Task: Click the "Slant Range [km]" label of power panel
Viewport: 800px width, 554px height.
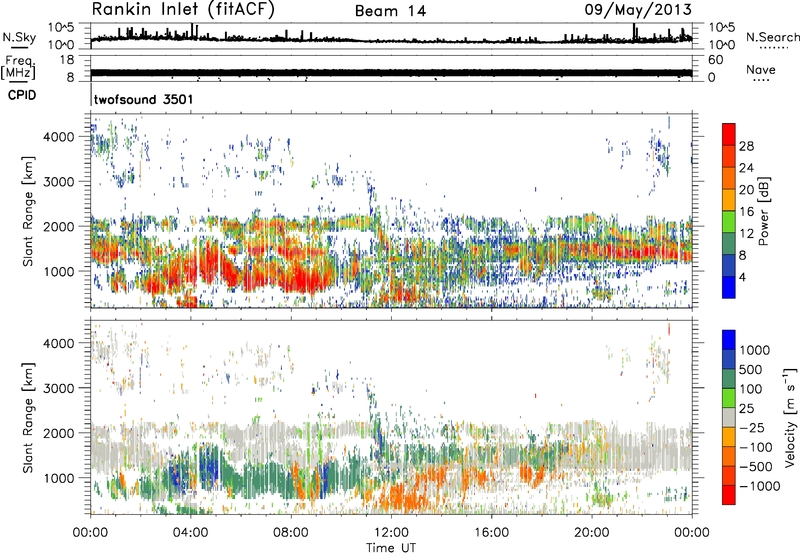Action: (28, 211)
